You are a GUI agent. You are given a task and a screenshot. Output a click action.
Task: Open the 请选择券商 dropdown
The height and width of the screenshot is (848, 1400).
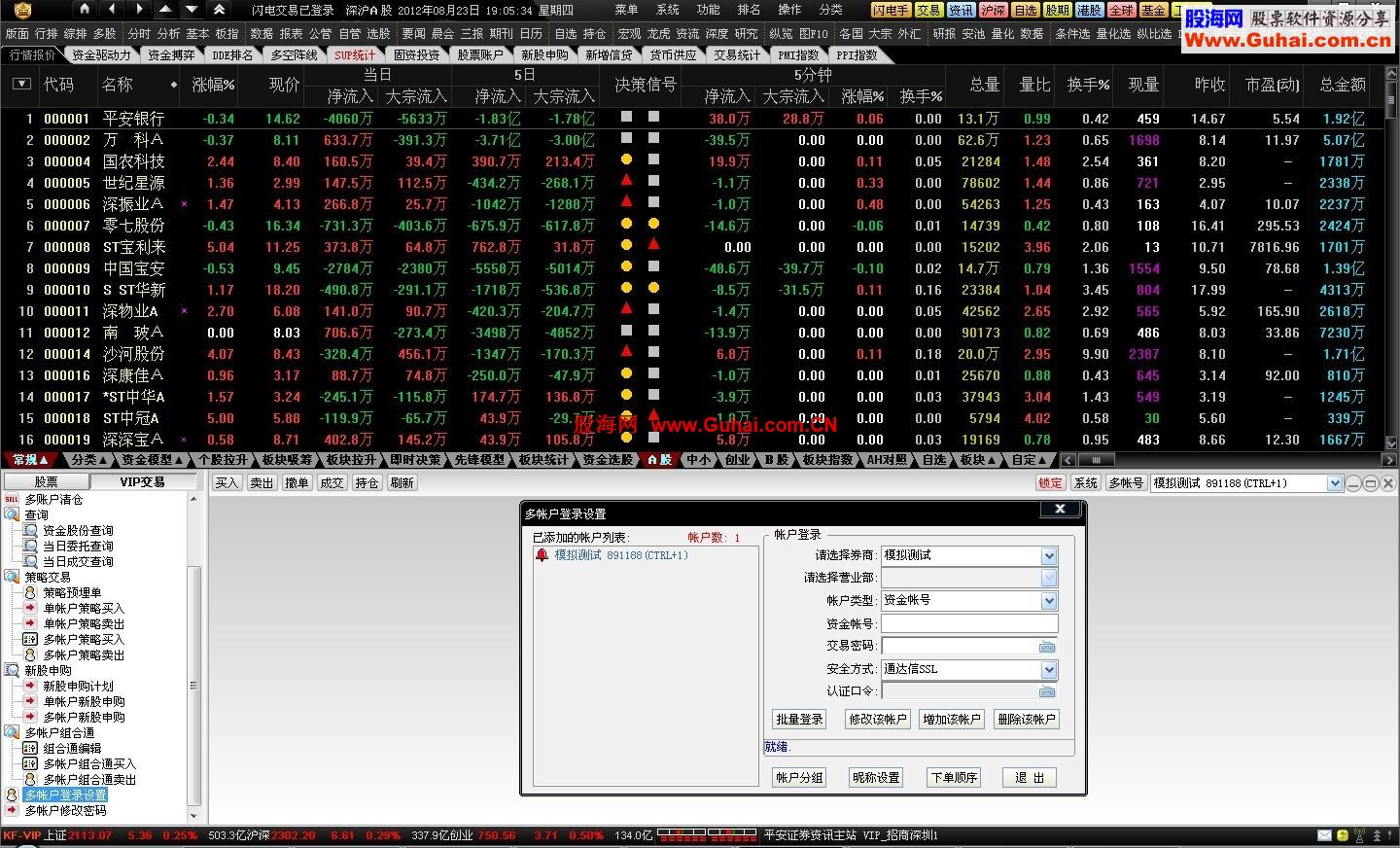pos(1049,556)
